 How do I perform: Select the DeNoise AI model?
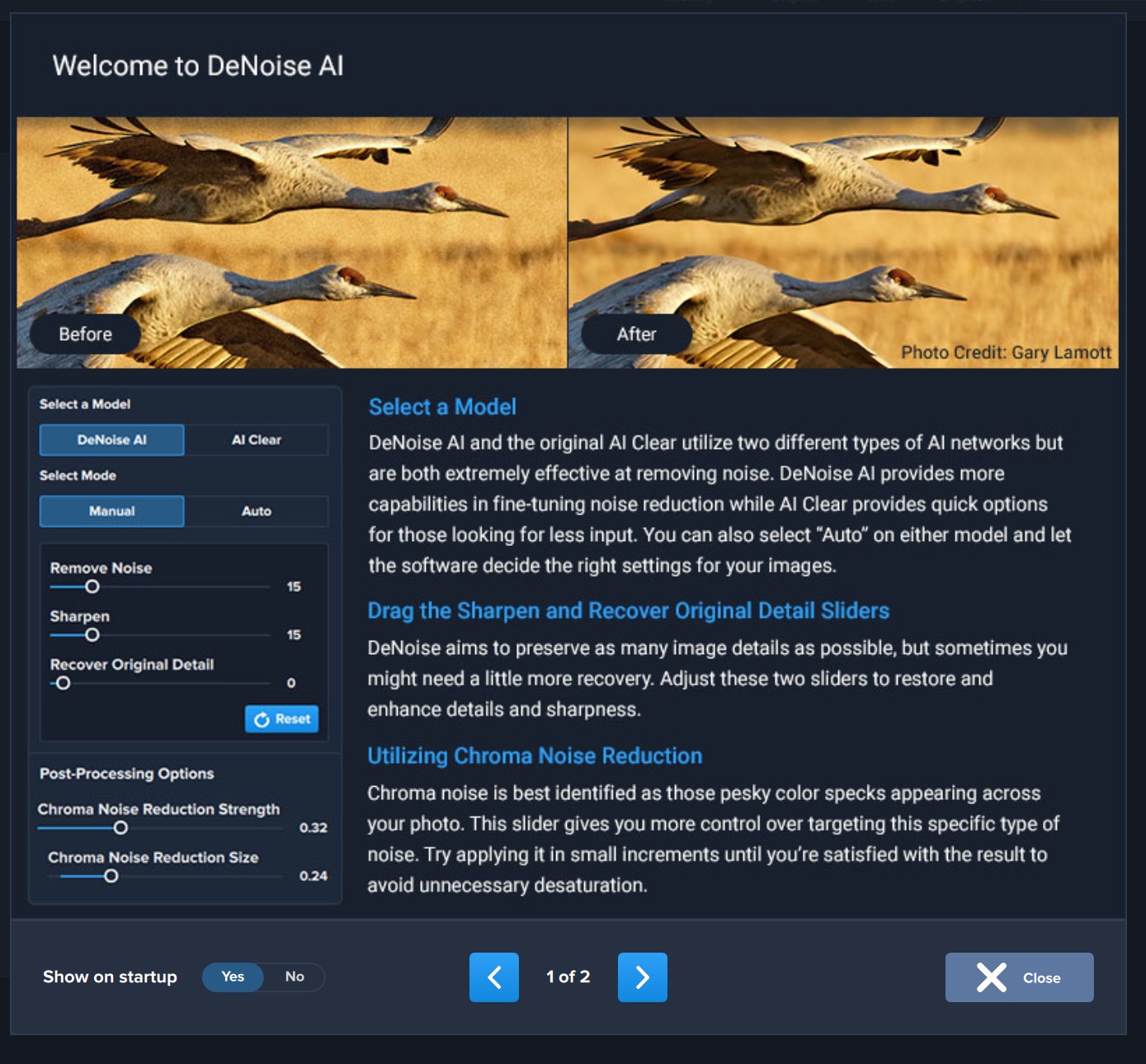tap(112, 440)
